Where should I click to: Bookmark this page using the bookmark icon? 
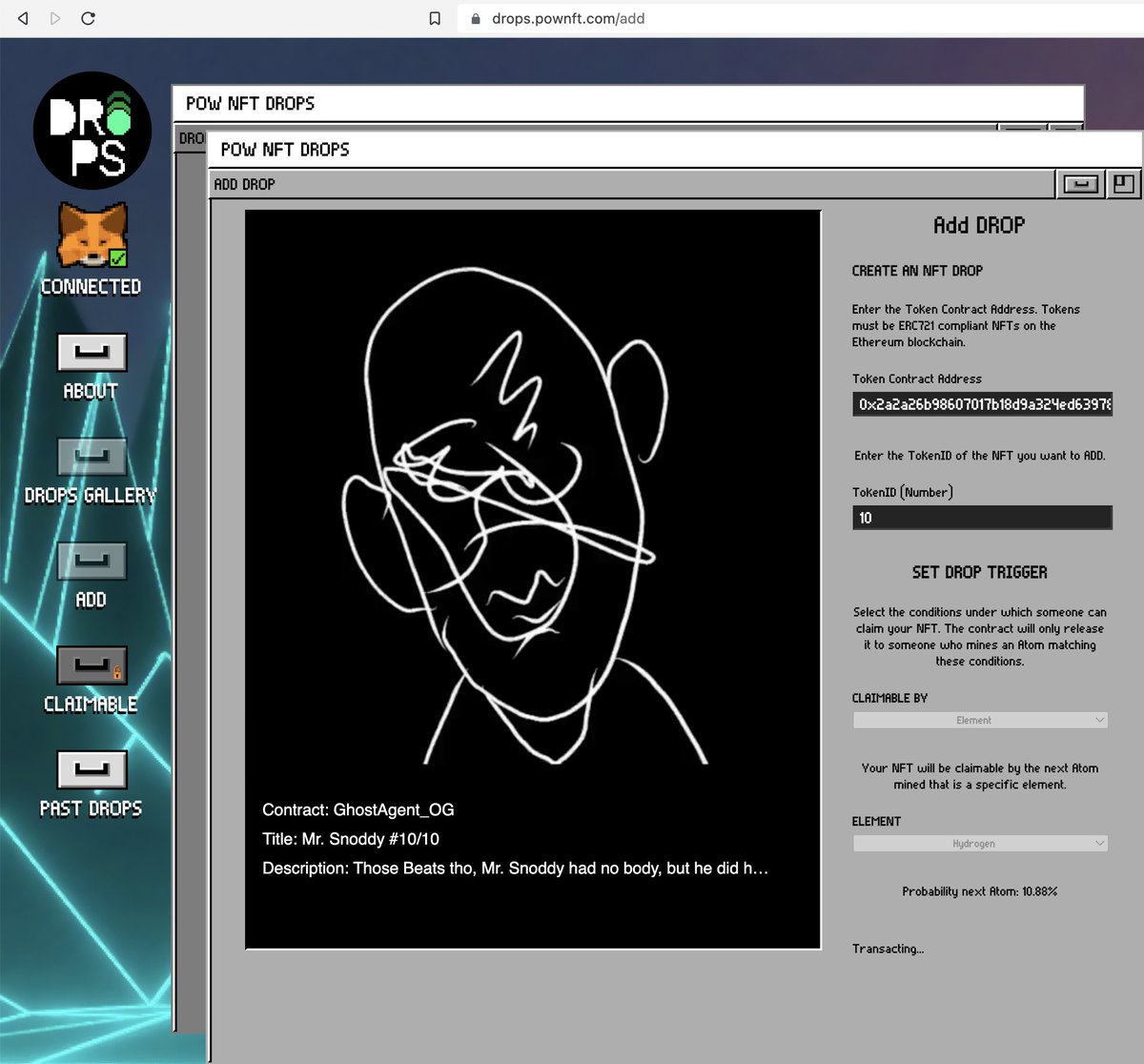(x=435, y=18)
